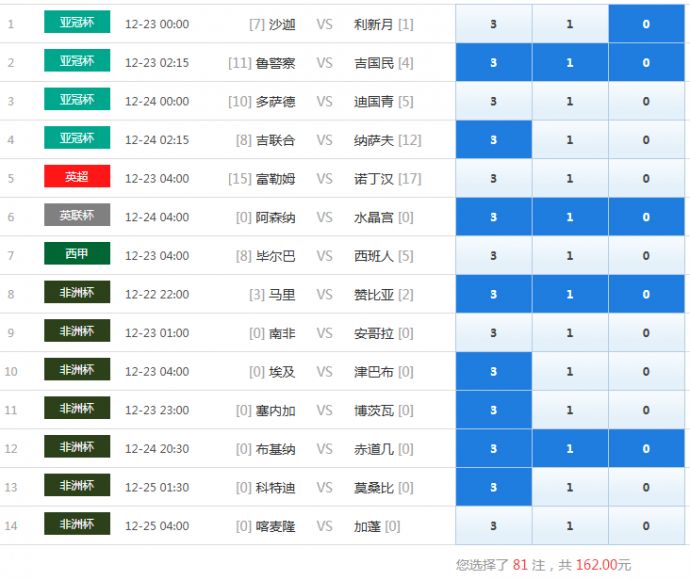690x580 pixels.
Task: Select draw 1 for 南非 vs 安哥拉
Action: point(570,333)
